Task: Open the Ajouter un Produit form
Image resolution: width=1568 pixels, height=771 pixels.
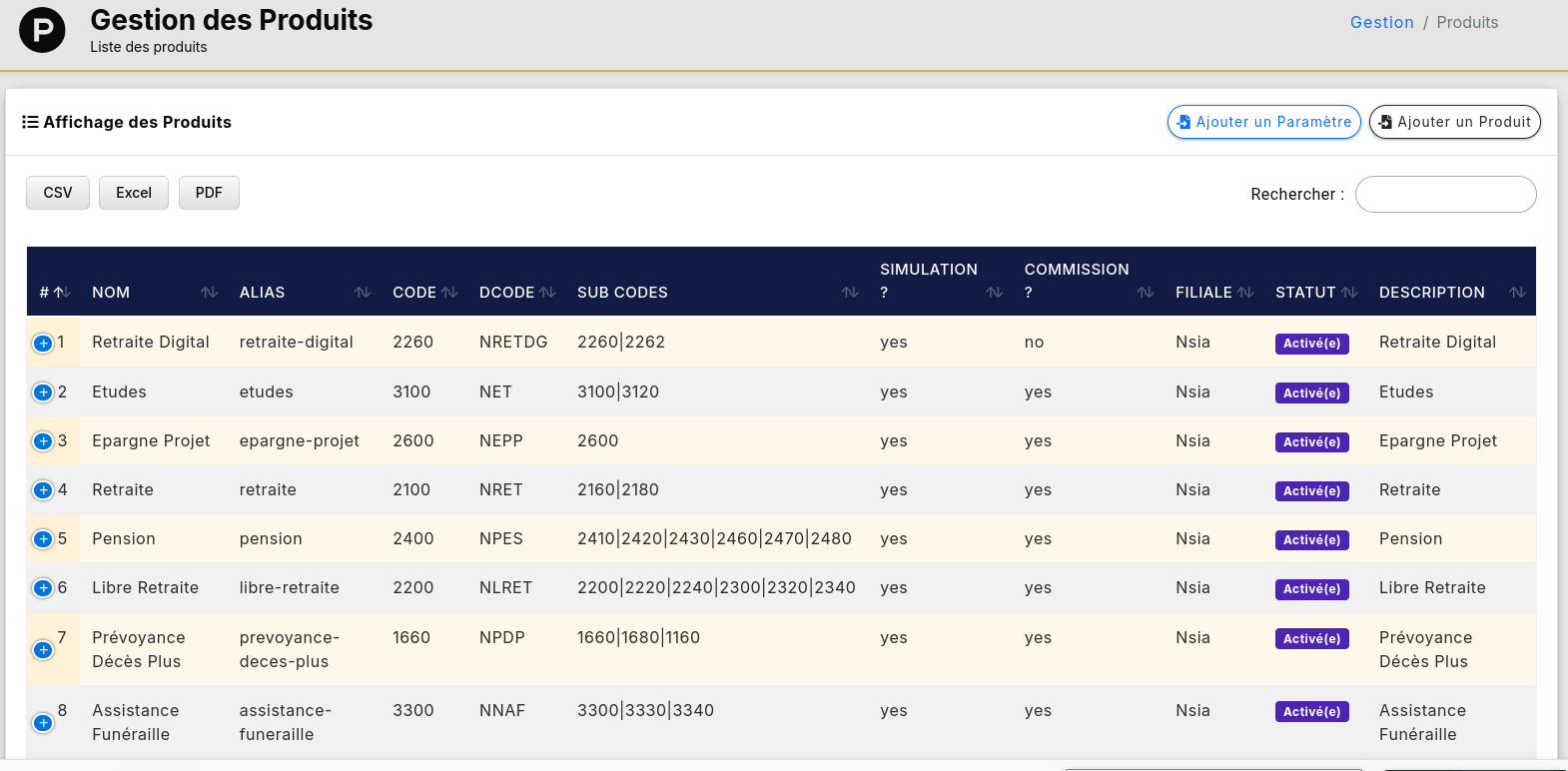Action: point(1454,122)
